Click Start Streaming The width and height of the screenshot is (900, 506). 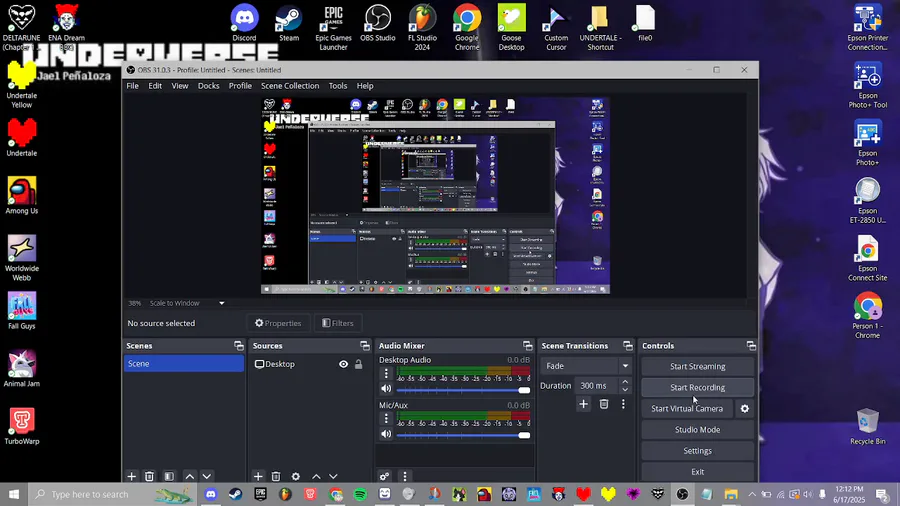pos(697,366)
